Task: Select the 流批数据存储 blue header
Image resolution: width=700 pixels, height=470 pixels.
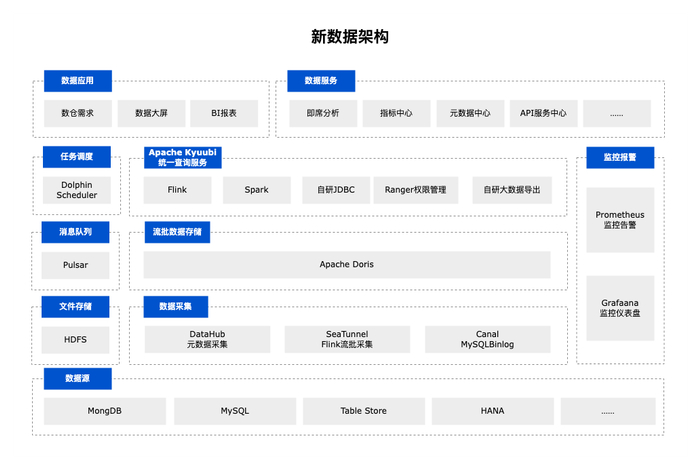Action: coord(177,232)
